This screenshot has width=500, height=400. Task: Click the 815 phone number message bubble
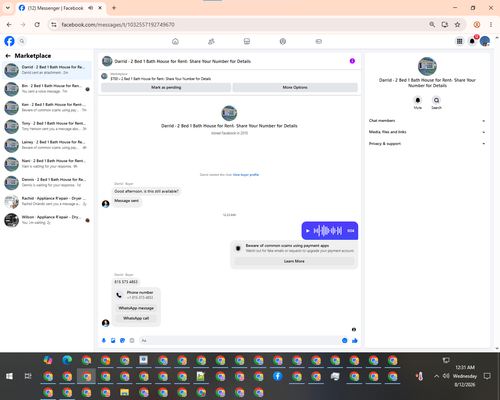coord(126,282)
